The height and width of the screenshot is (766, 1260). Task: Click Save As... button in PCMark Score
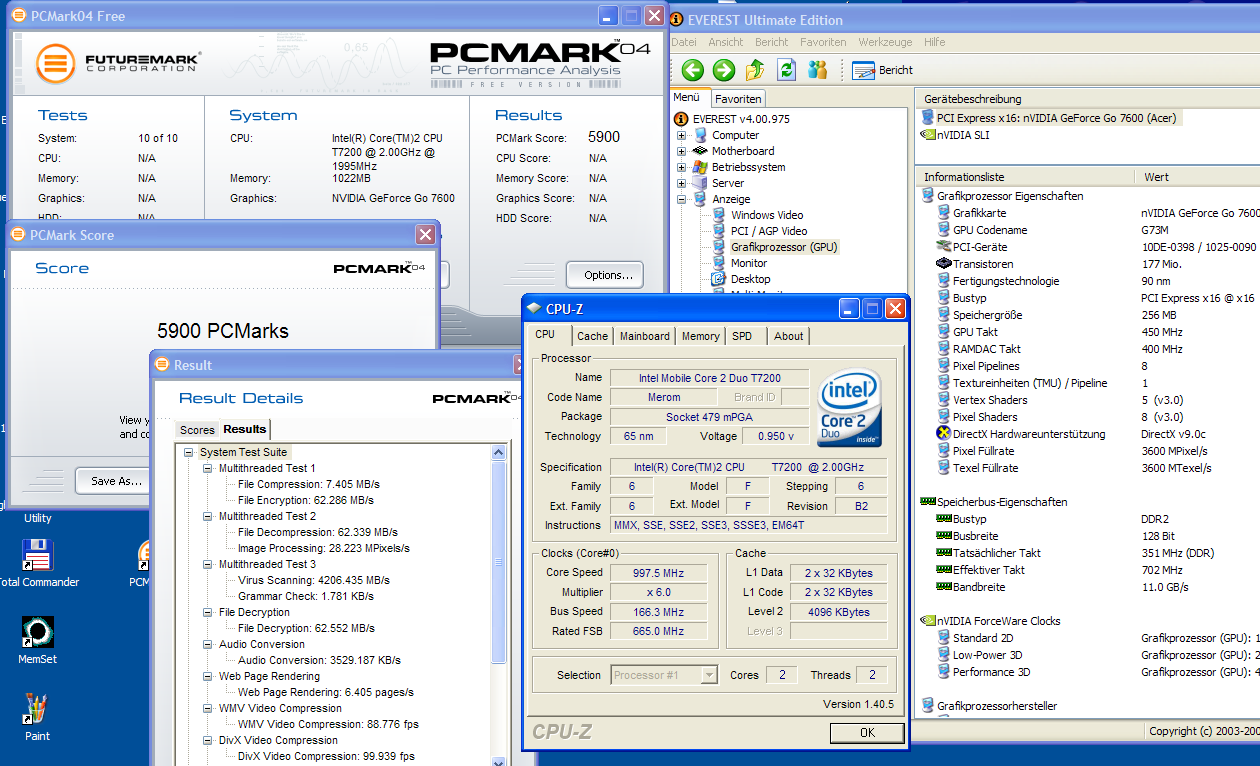coord(116,481)
